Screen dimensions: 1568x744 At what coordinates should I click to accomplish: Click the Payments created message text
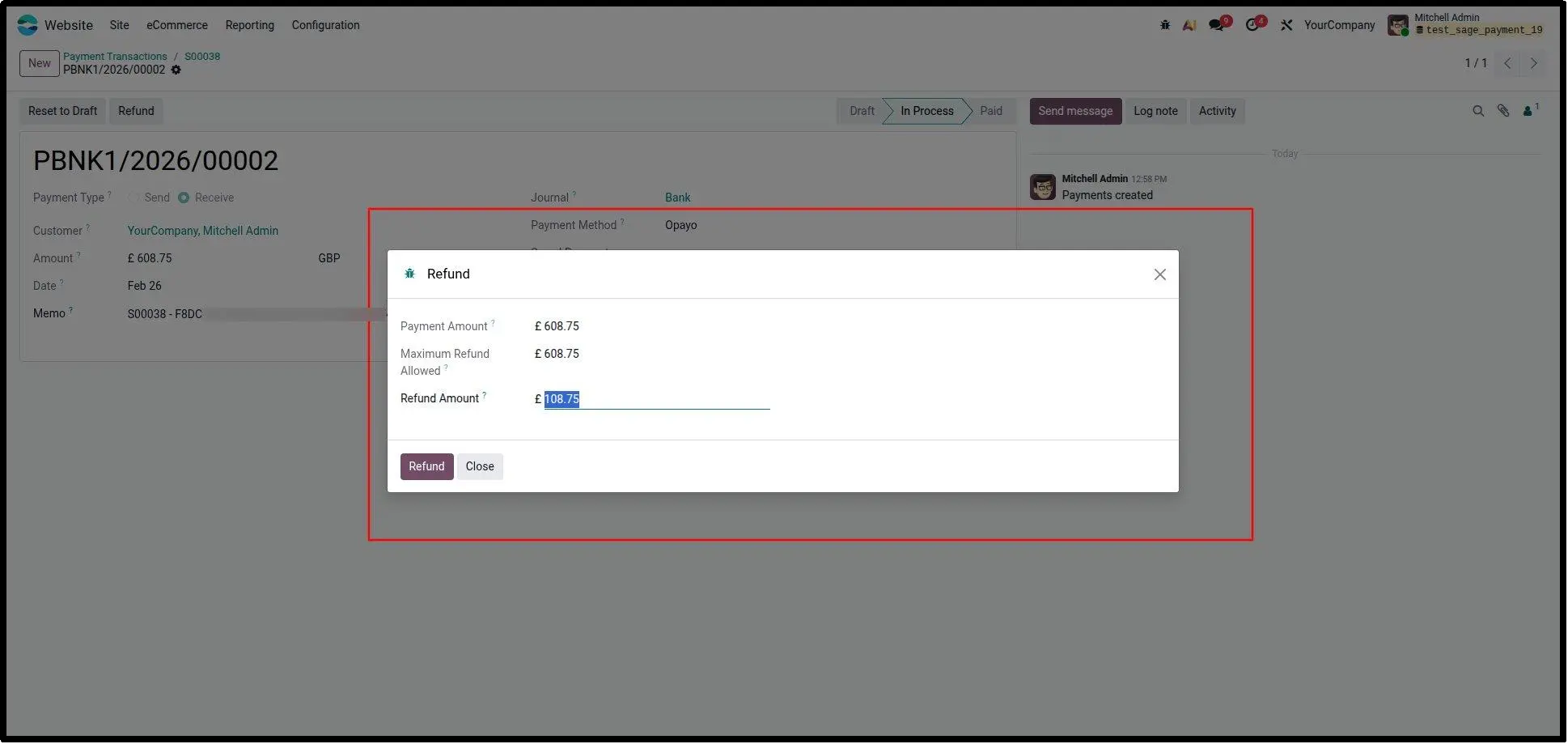[x=1108, y=195]
